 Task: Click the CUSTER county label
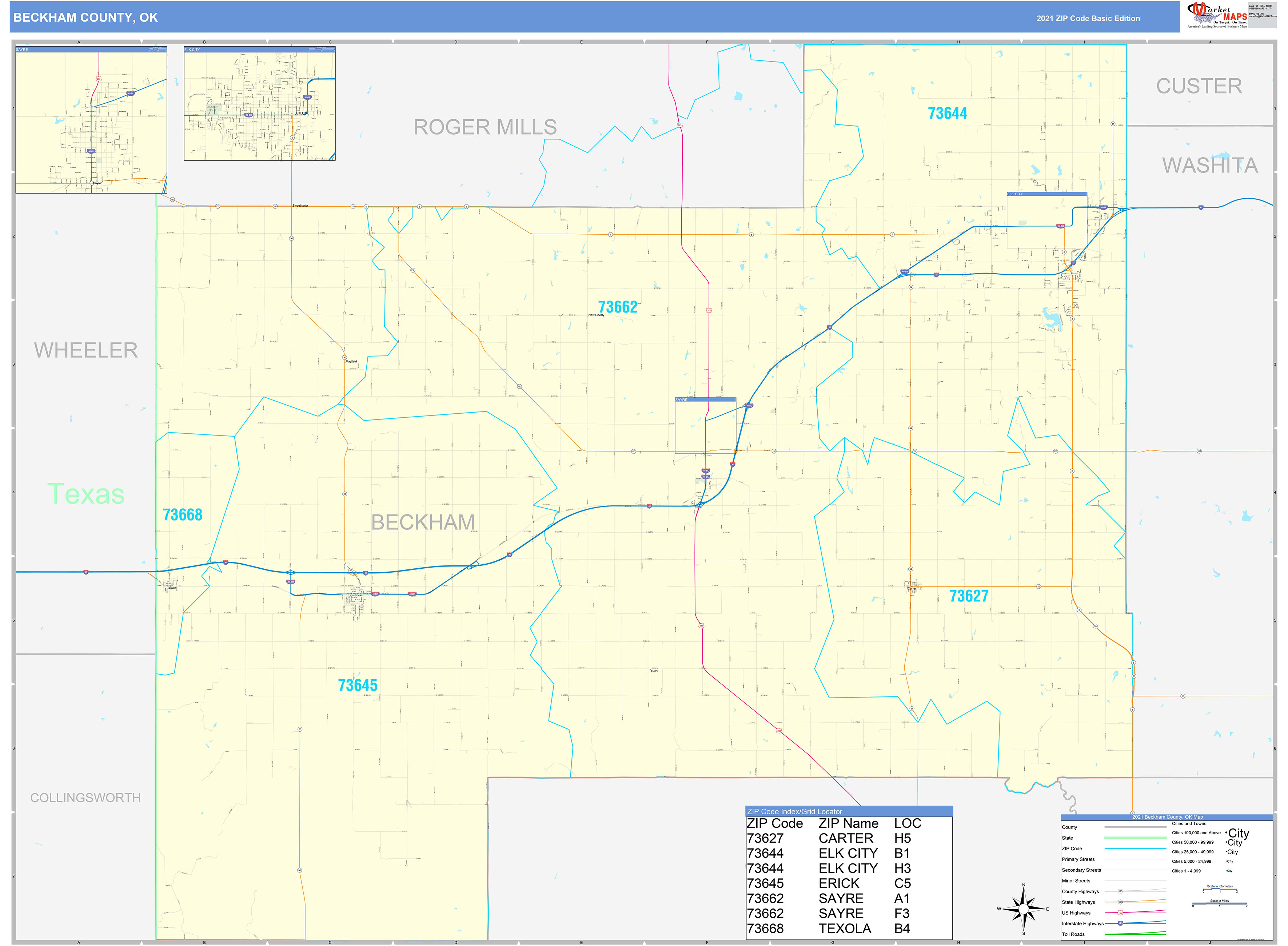pos(1199,86)
